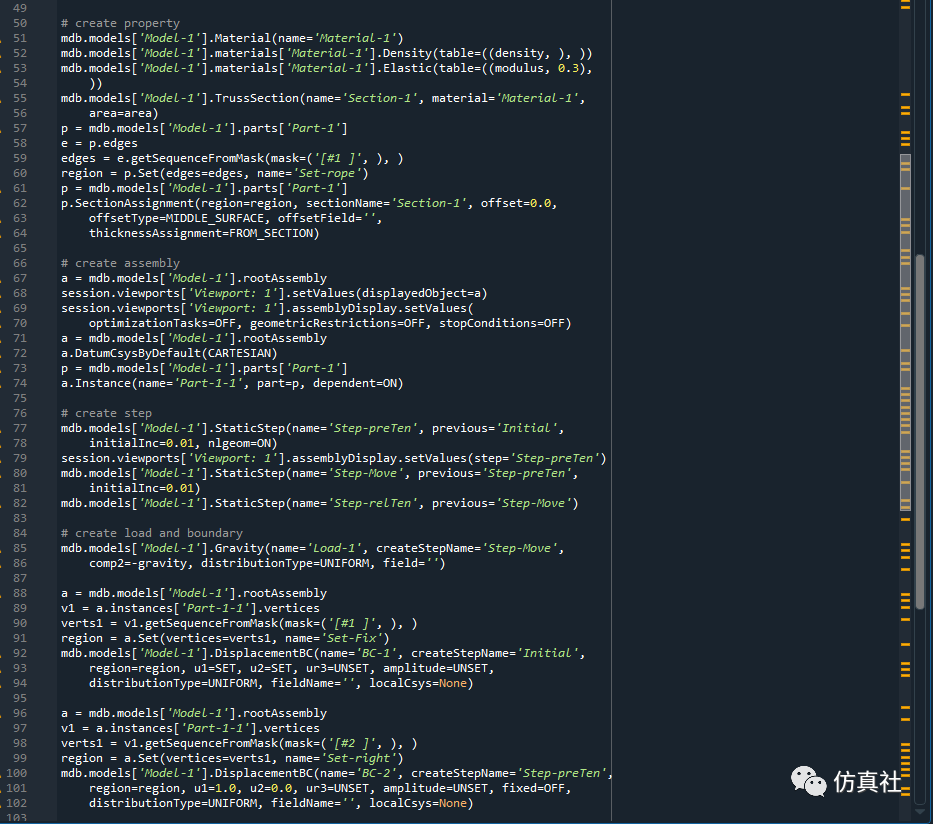Click line number 84 in the gutter
The width and height of the screenshot is (933, 824).
pyautogui.click(x=20, y=533)
